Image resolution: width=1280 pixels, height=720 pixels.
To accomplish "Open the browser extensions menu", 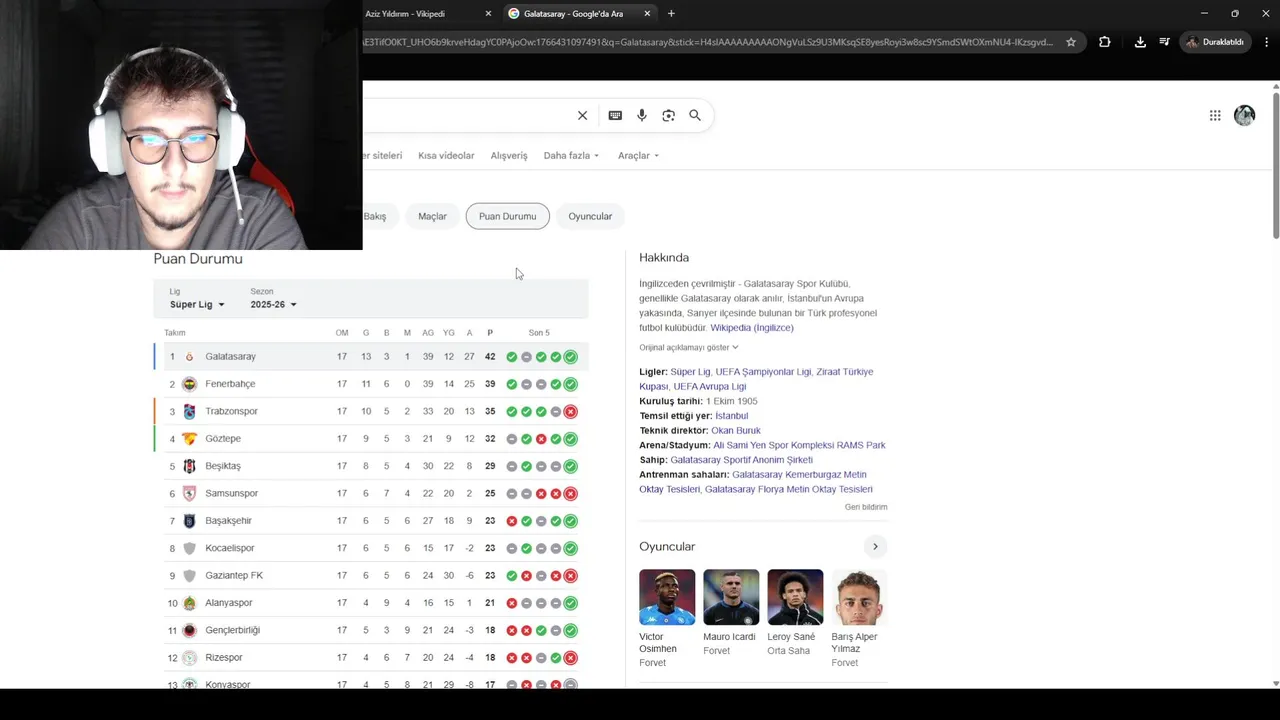I will coord(1104,42).
